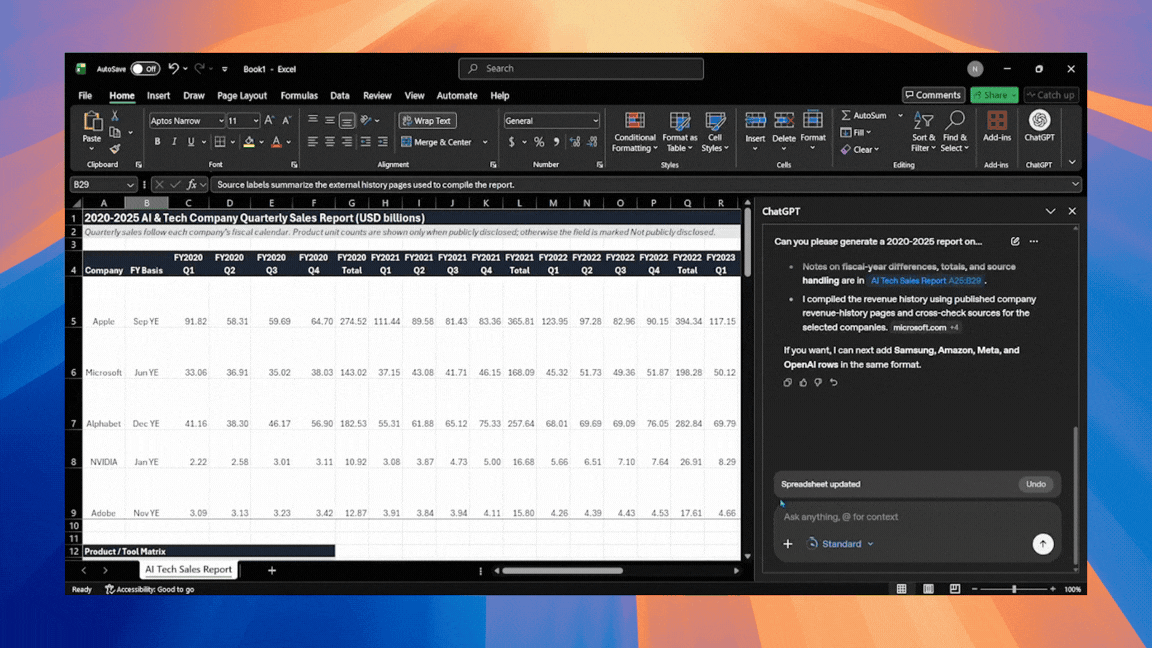Viewport: 1152px width, 648px height.
Task: Click the Find & Select icon
Action: (955, 133)
